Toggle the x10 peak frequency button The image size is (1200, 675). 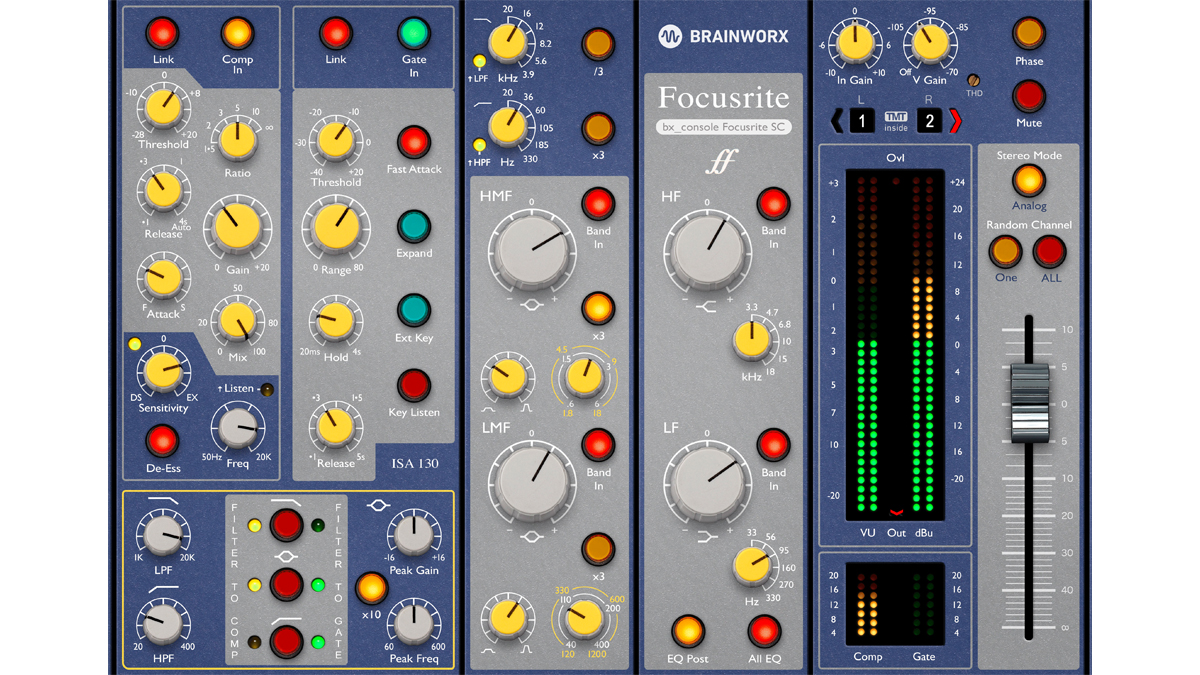click(371, 587)
